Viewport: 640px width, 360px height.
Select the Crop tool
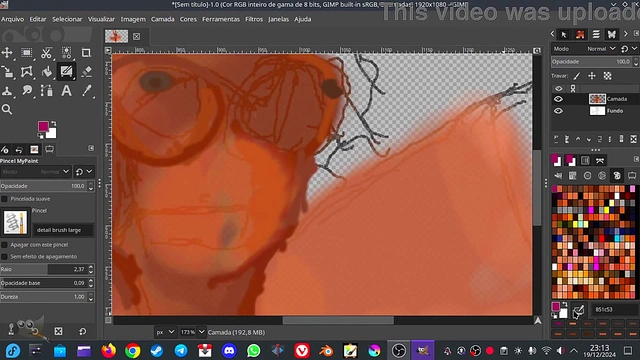point(86,53)
